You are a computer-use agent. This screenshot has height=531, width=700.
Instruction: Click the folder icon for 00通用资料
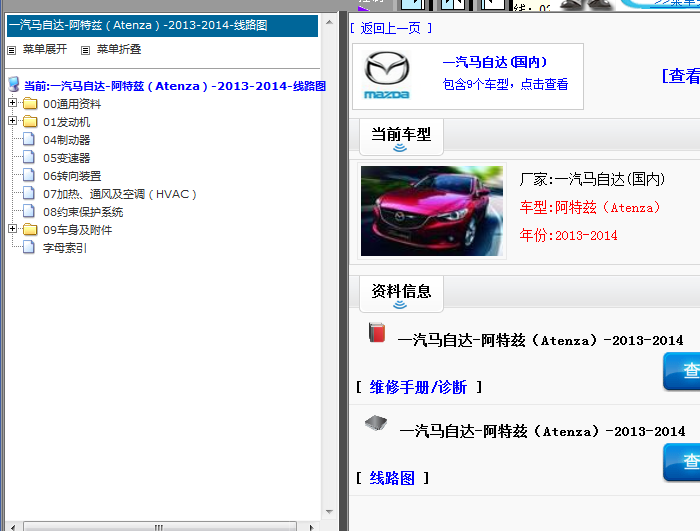pos(30,104)
